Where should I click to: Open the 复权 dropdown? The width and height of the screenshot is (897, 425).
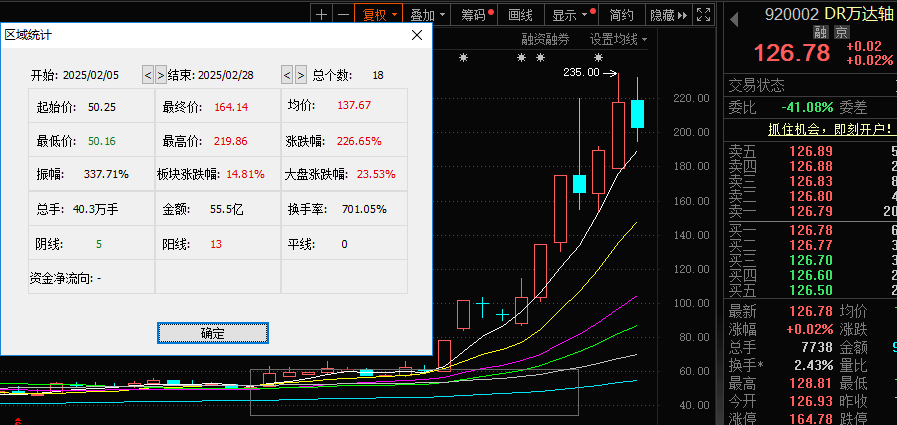[379, 15]
